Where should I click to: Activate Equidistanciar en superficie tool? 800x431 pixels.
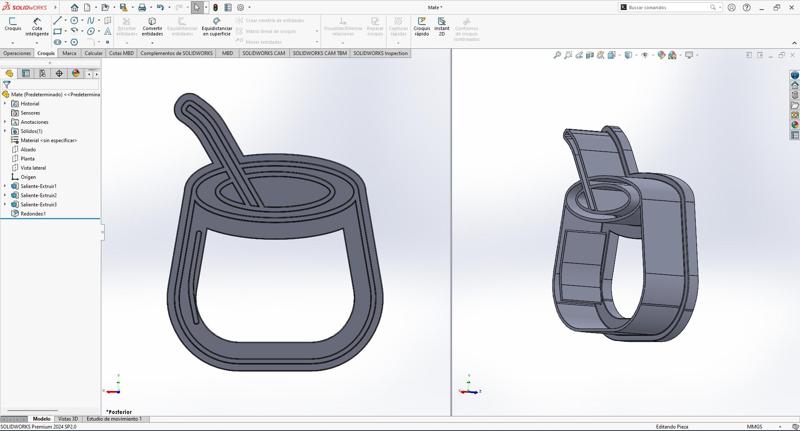coord(217,25)
